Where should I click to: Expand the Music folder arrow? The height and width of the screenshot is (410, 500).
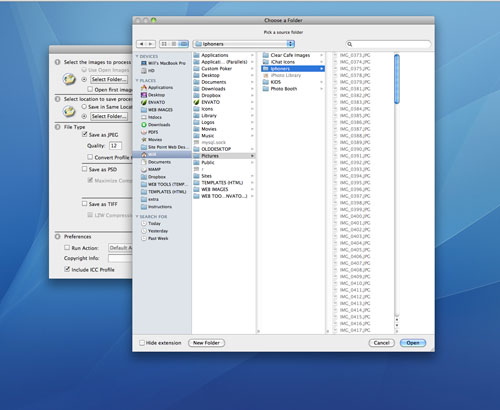click(x=252, y=136)
